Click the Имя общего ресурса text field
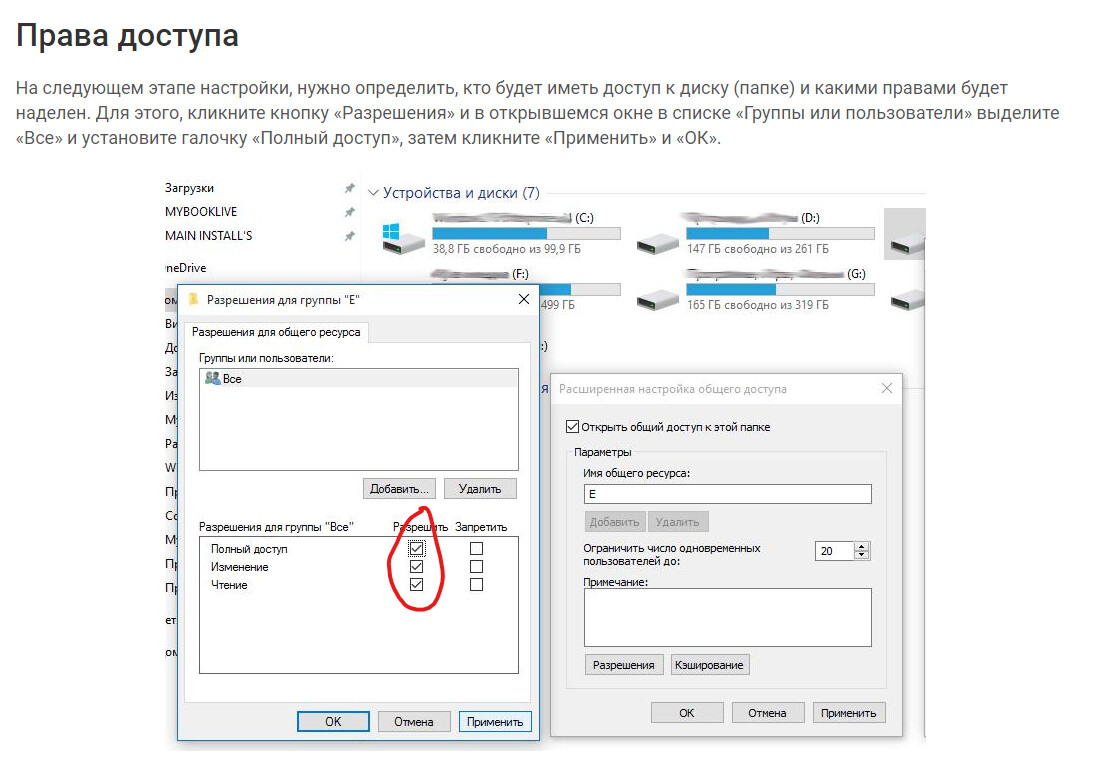The image size is (1094, 761). [727, 494]
